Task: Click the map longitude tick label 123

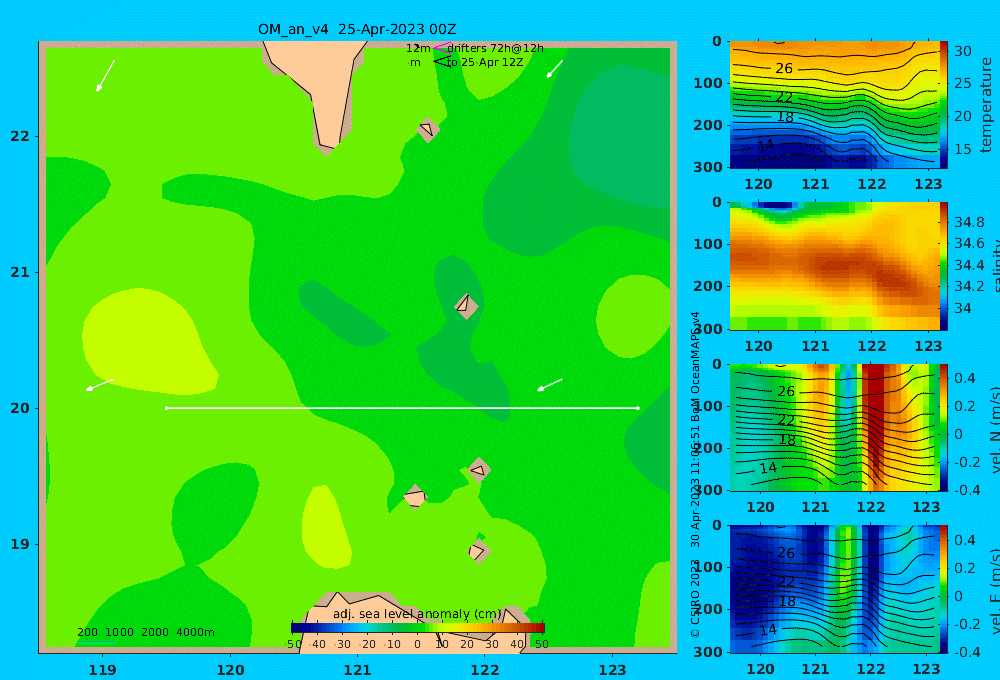Action: coord(613,670)
